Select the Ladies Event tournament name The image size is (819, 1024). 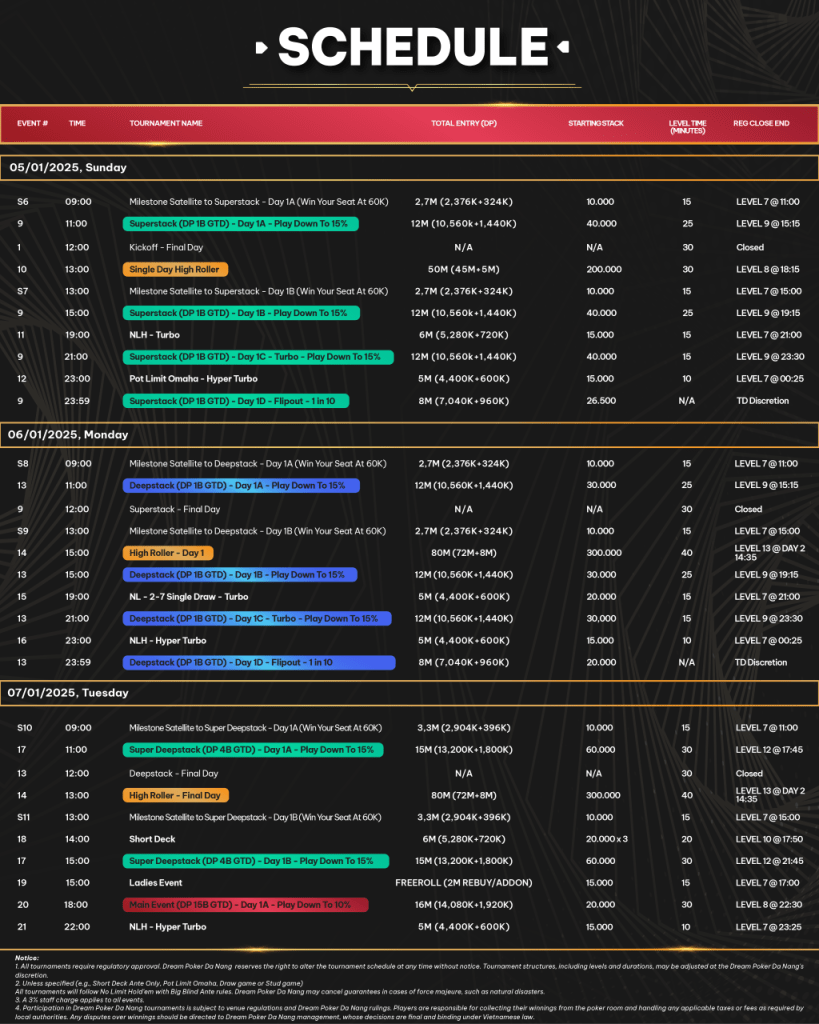(155, 882)
